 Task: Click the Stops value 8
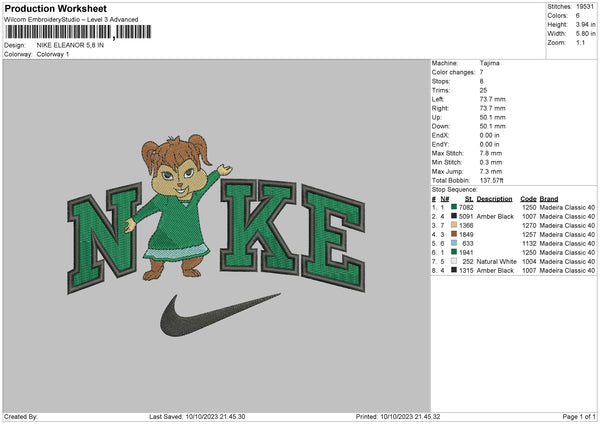481,81
